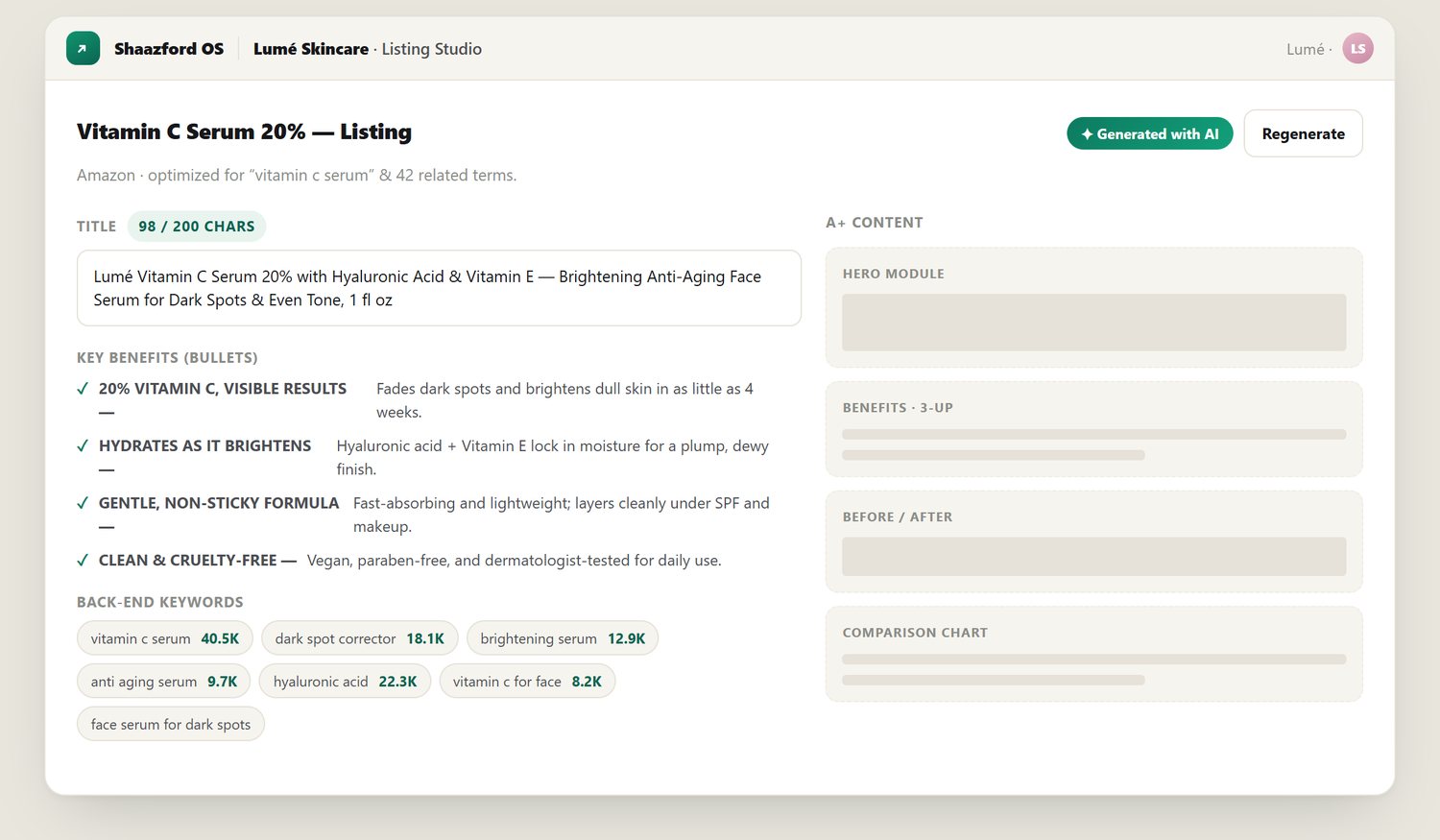Click the Shaazford OS brand name
This screenshot has height=840, width=1440.
[x=169, y=49]
